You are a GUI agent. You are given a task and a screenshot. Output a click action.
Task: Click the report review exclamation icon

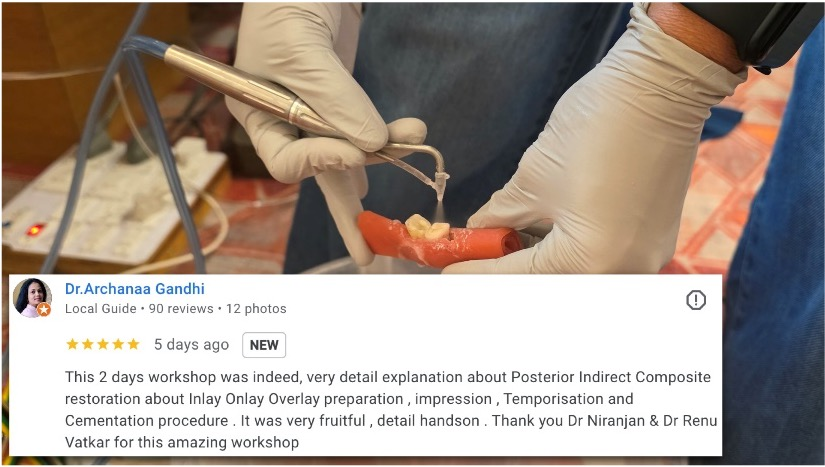click(x=696, y=300)
